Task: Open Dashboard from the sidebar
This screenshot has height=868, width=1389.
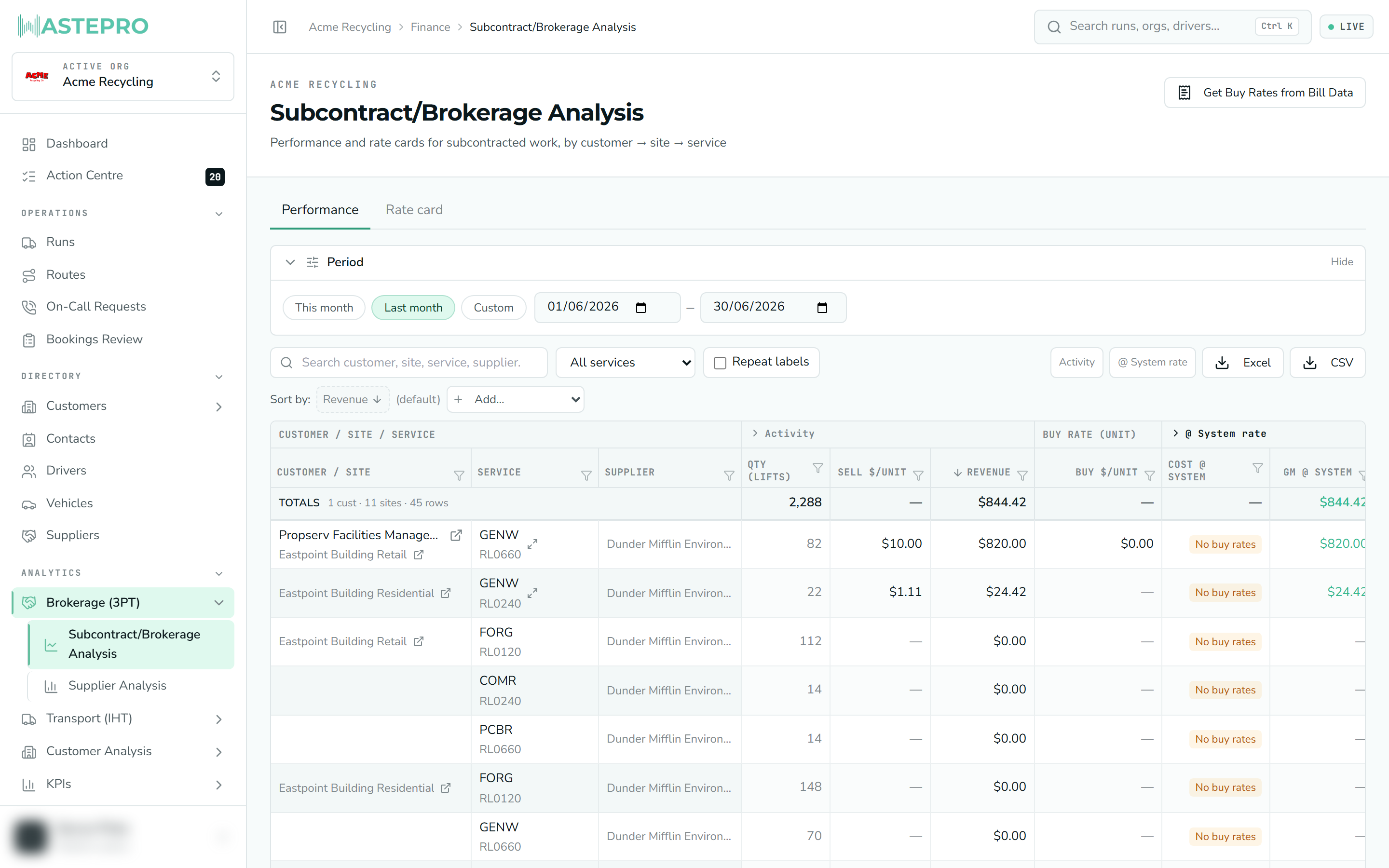Action: 123,144
